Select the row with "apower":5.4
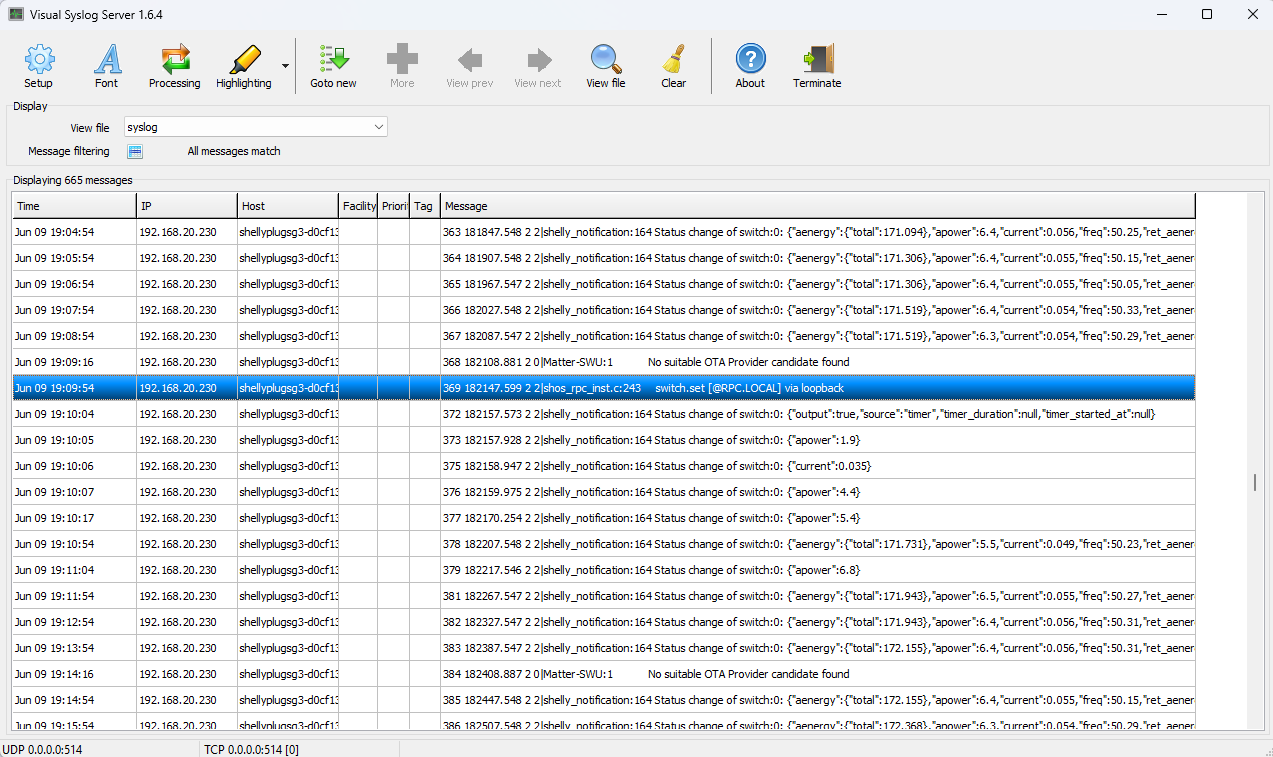 click(x=604, y=518)
